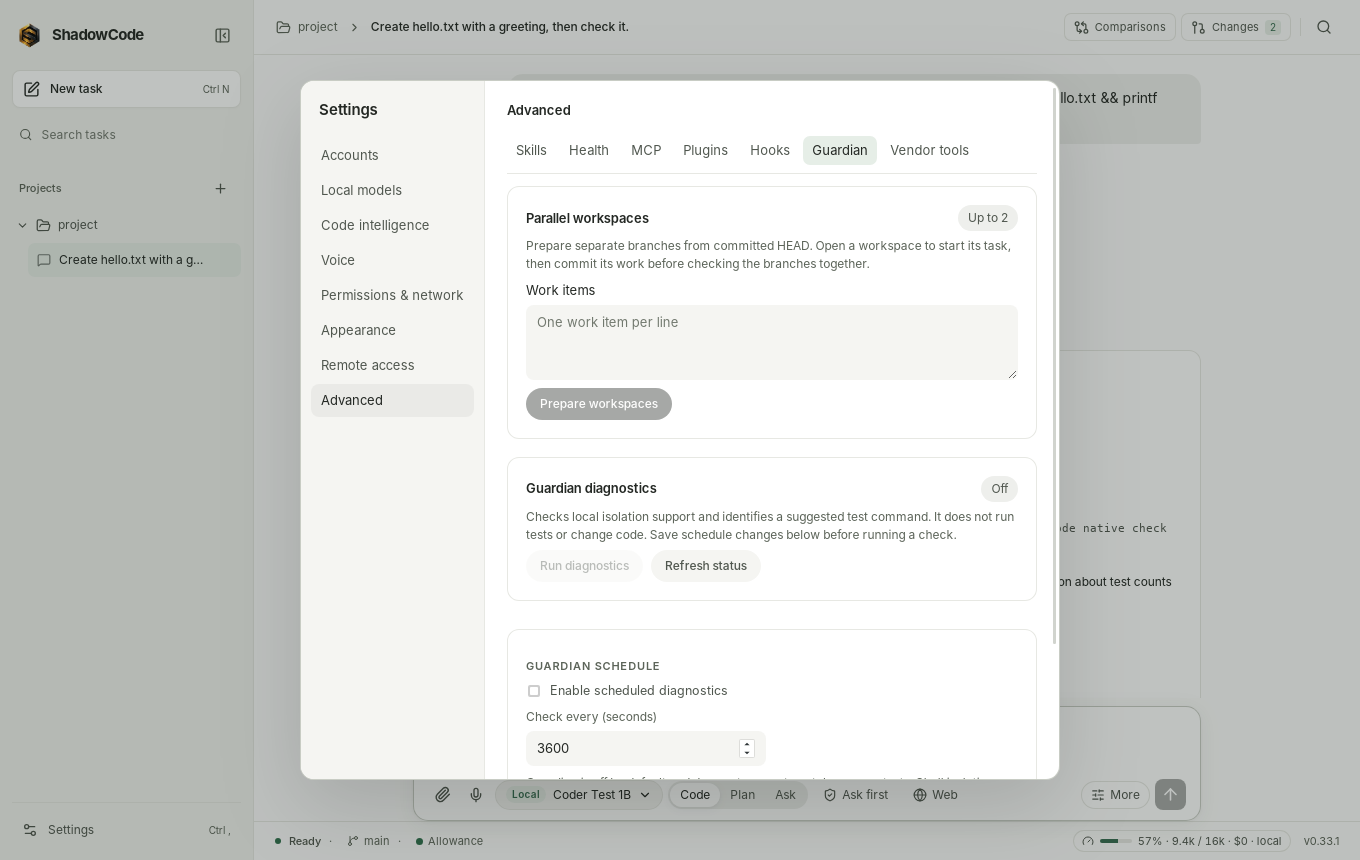
Task: Switch to the MCP tab
Action: coord(646,150)
